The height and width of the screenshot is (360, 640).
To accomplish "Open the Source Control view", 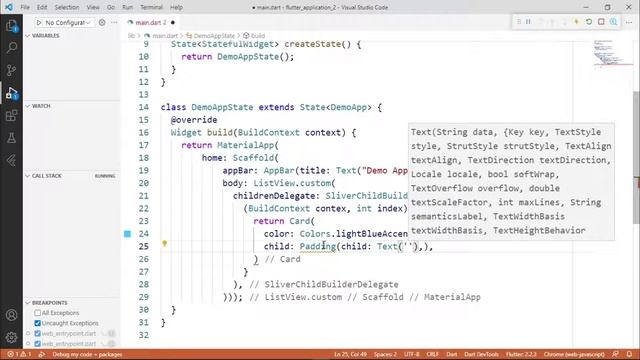I will [11, 70].
